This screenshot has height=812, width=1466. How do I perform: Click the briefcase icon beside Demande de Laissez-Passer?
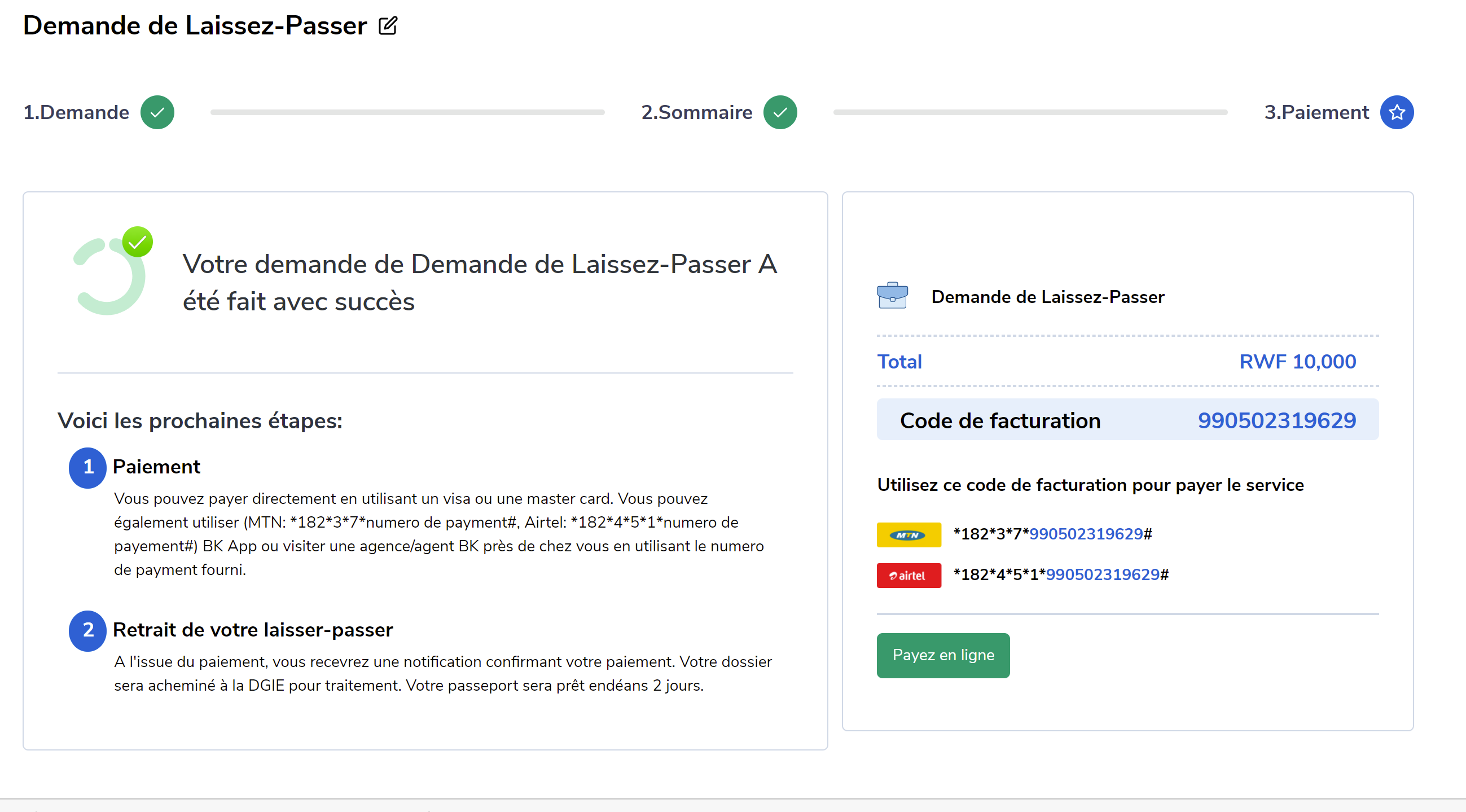click(x=892, y=296)
